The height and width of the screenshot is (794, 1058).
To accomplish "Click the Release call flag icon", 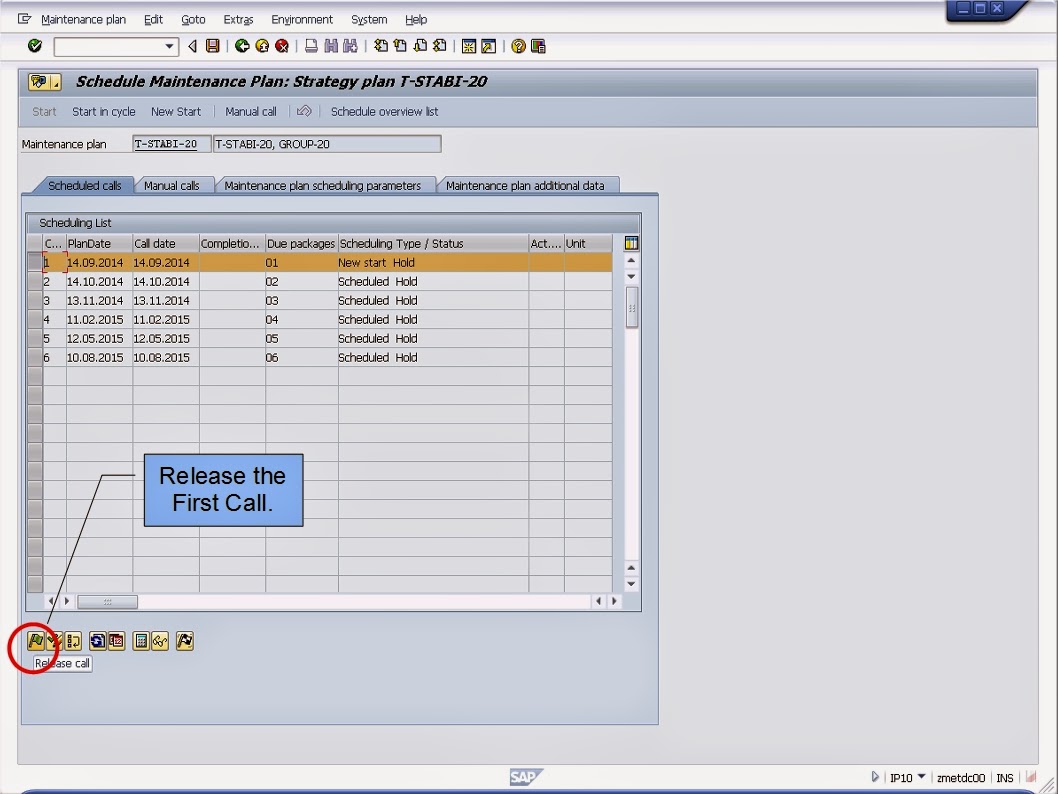I will (37, 641).
